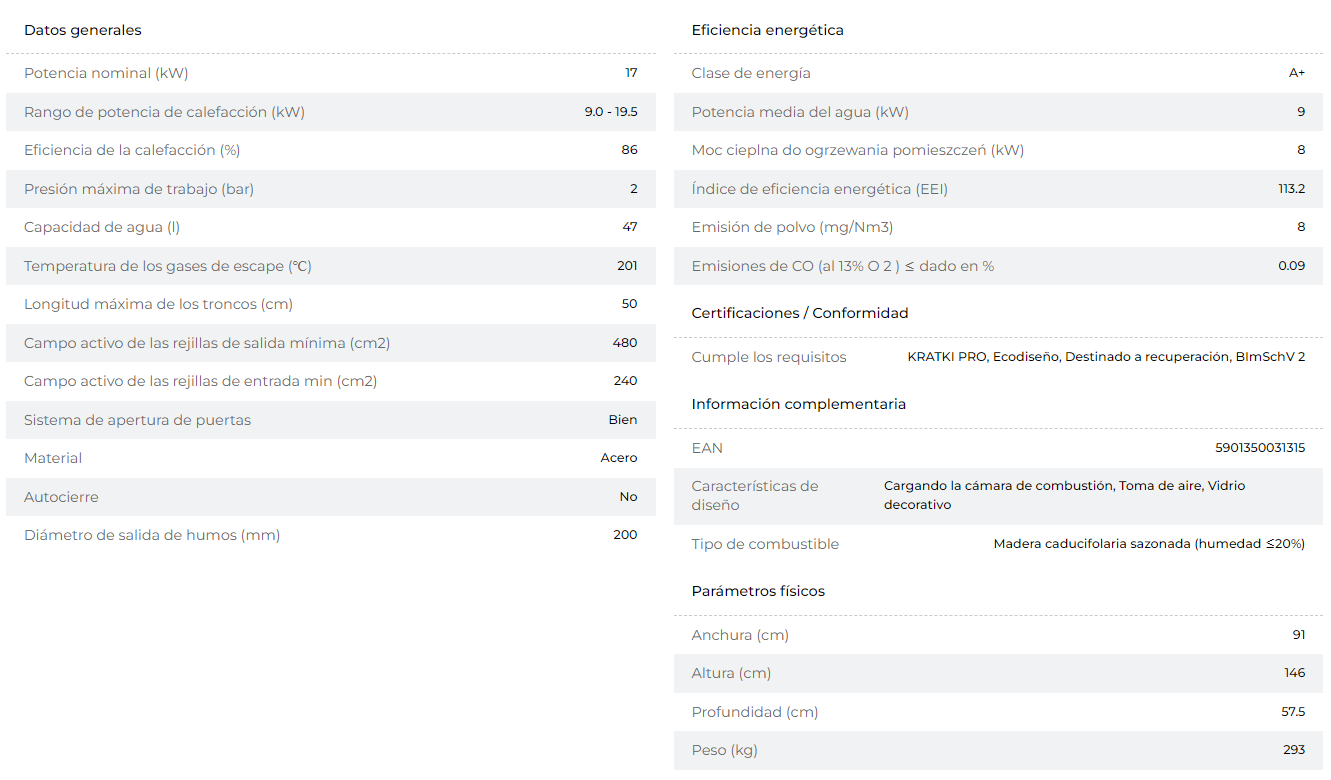
Task: Select the Sistema de apertura de puertas row
Action: (x=331, y=420)
